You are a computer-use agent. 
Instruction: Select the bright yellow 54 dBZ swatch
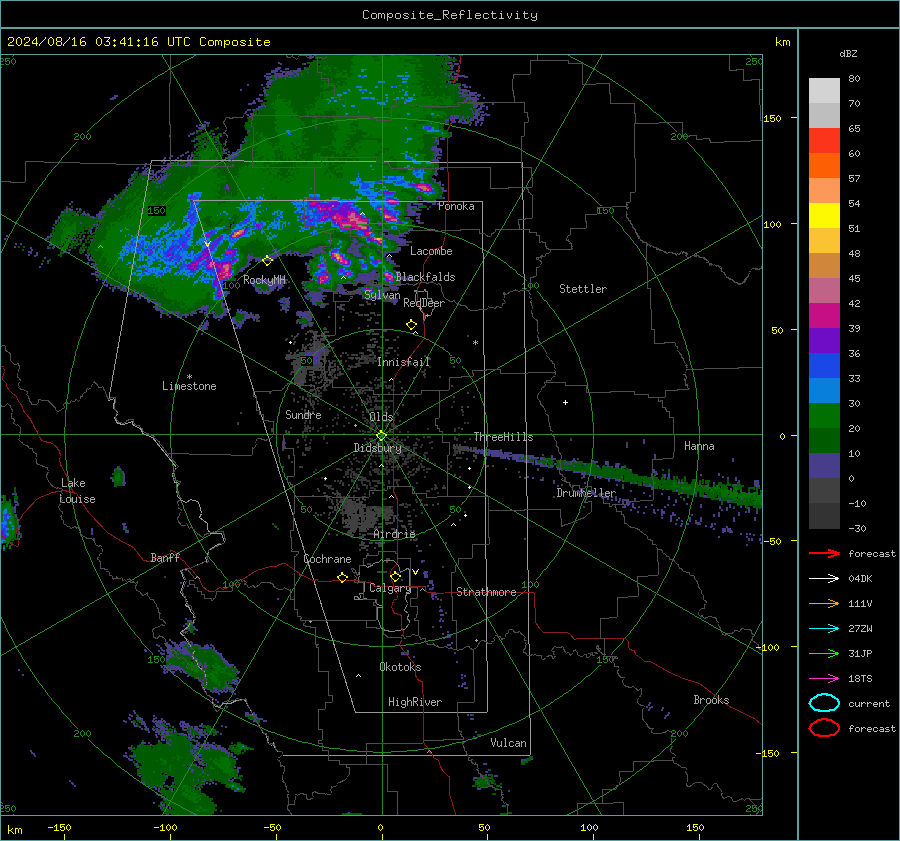click(824, 215)
